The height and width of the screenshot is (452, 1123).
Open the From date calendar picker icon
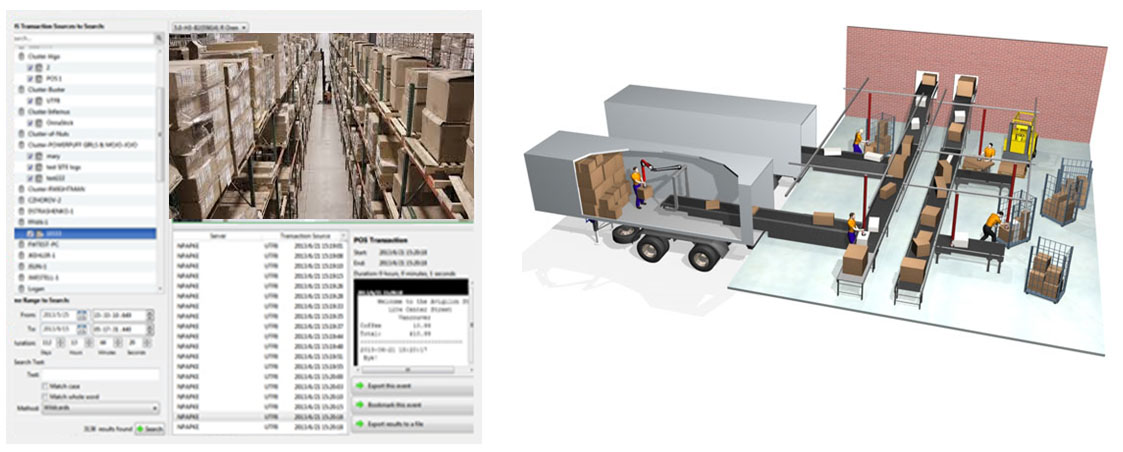click(x=81, y=315)
